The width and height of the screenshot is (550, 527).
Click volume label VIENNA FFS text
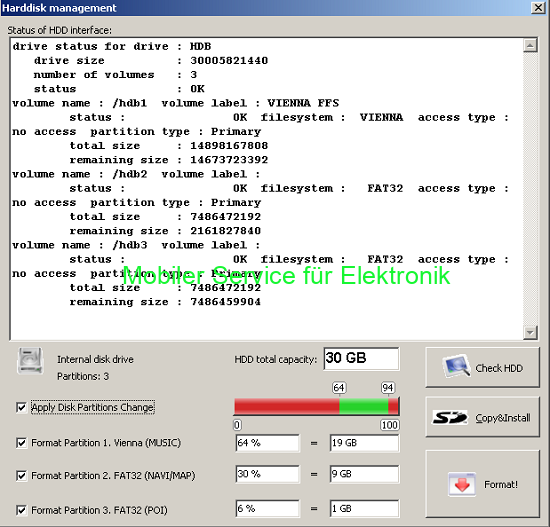(303, 103)
